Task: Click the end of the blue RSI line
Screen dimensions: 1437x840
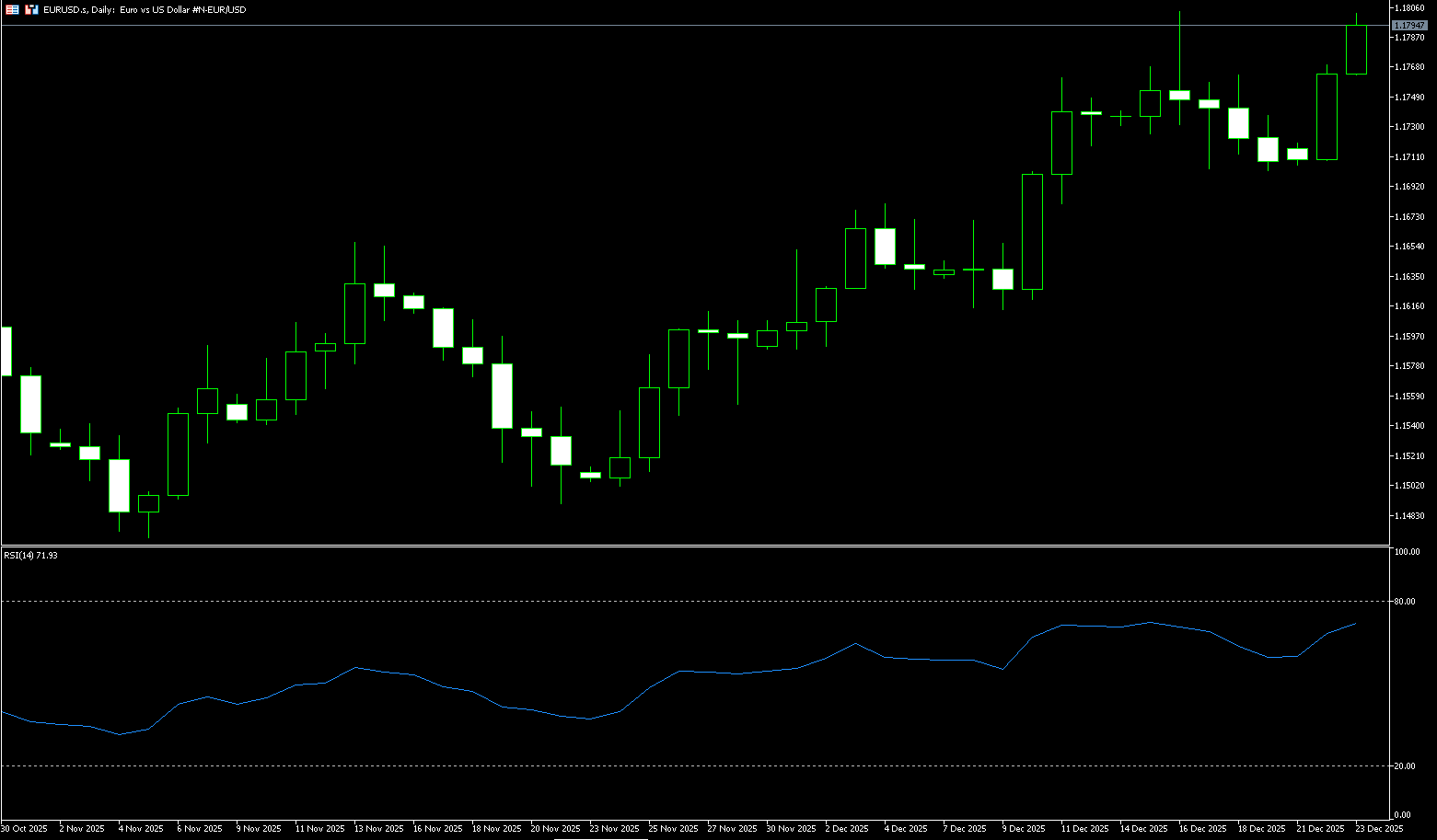Action: pos(1355,624)
